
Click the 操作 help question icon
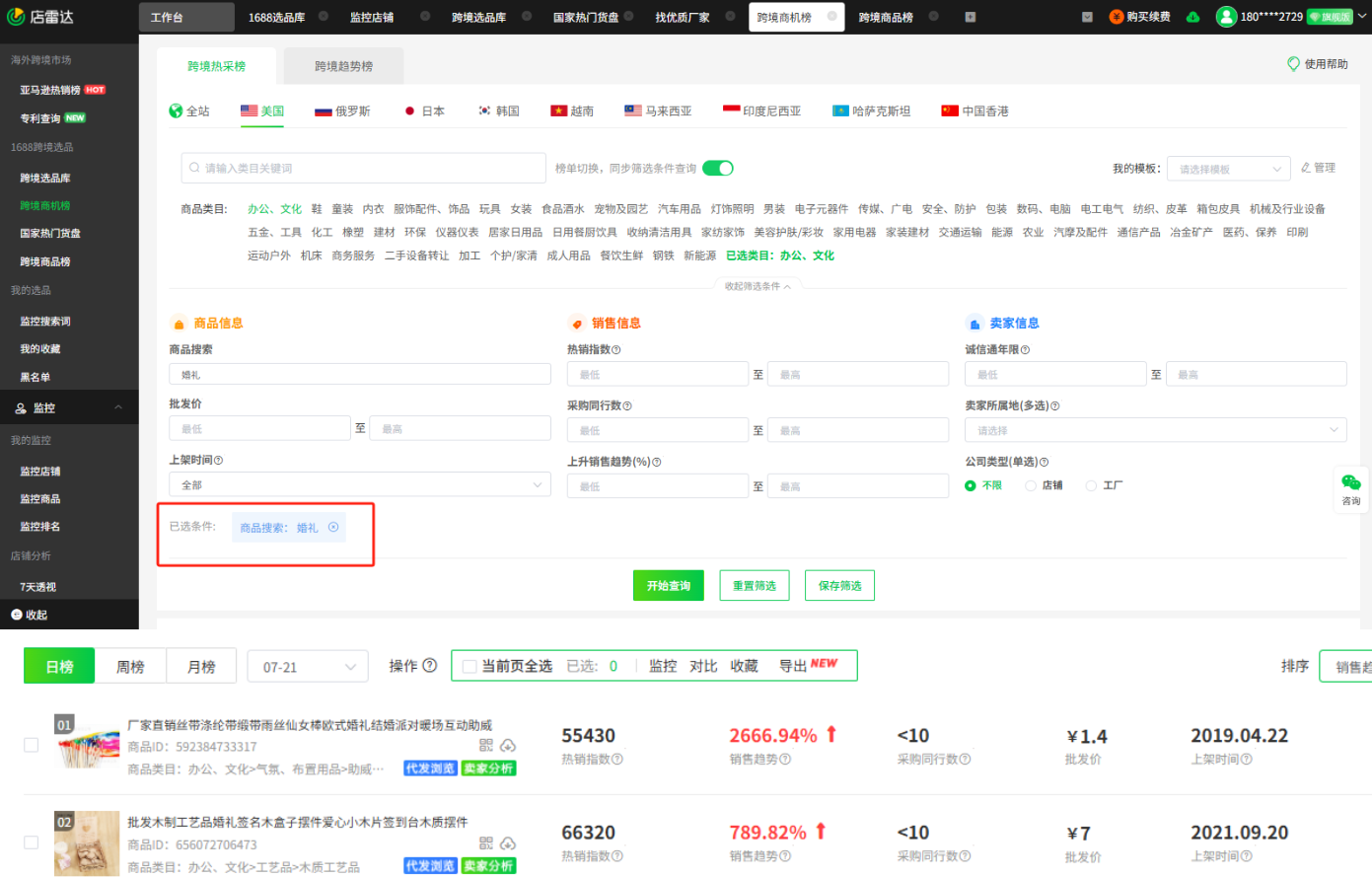tap(430, 666)
